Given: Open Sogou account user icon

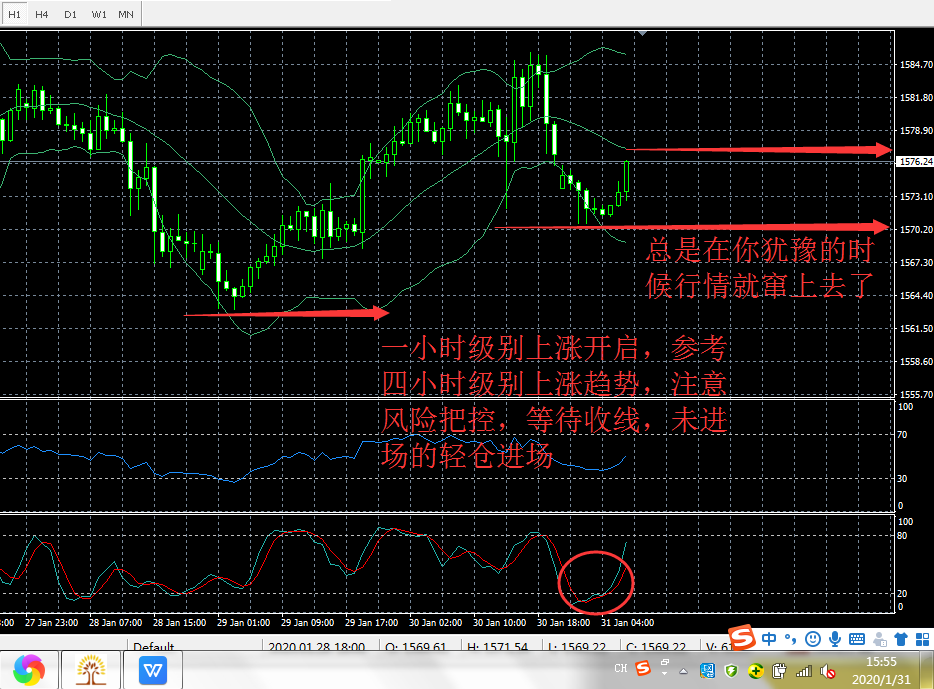Looking at the screenshot, I should click(x=880, y=640).
